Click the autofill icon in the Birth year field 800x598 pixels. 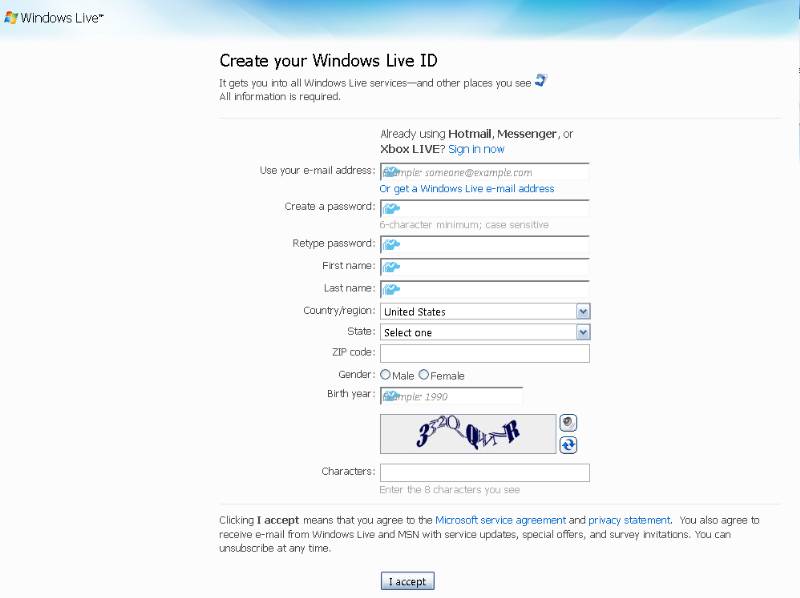coord(391,396)
